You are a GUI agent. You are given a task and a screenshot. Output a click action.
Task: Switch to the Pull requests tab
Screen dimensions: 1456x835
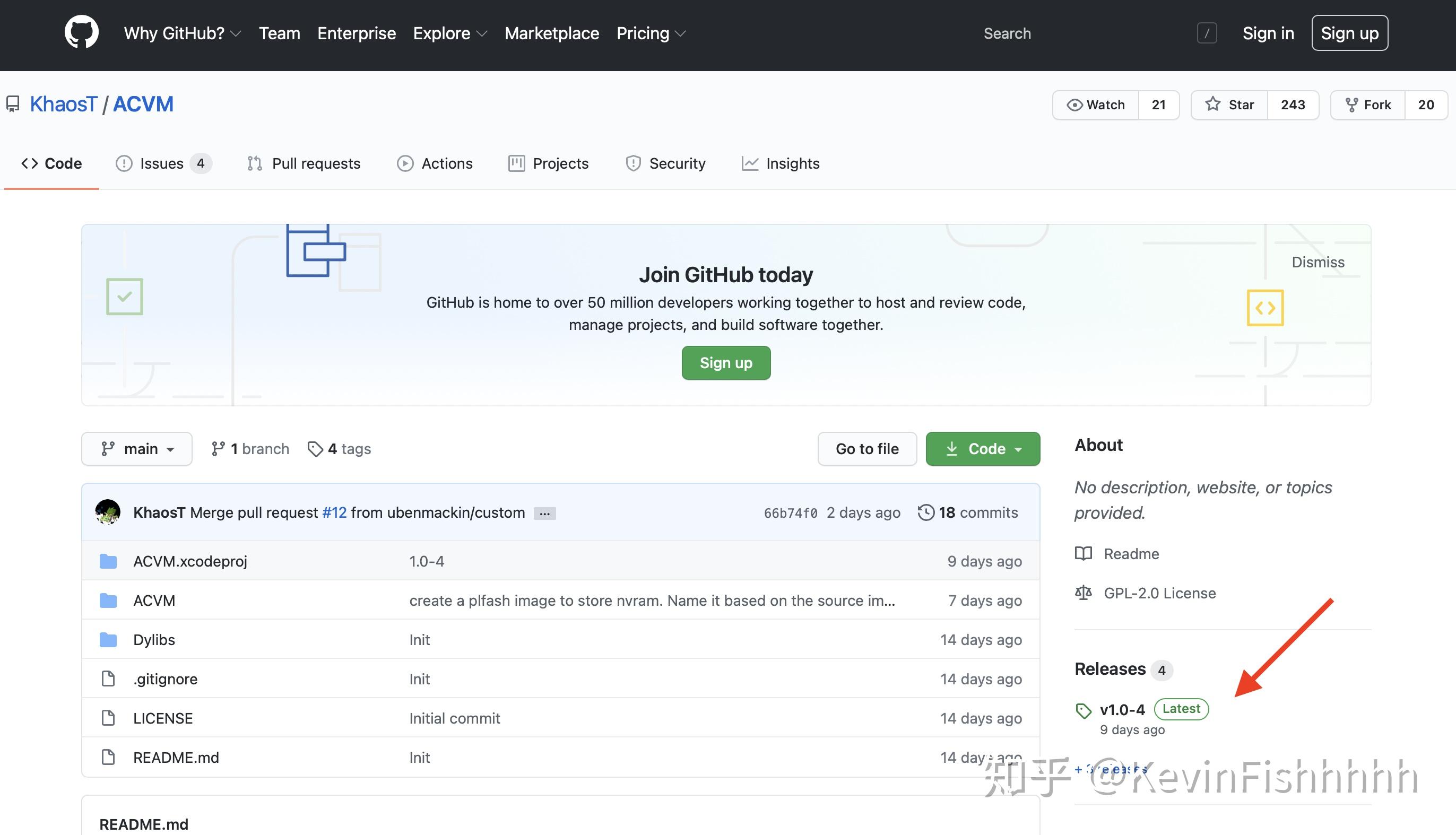point(304,163)
